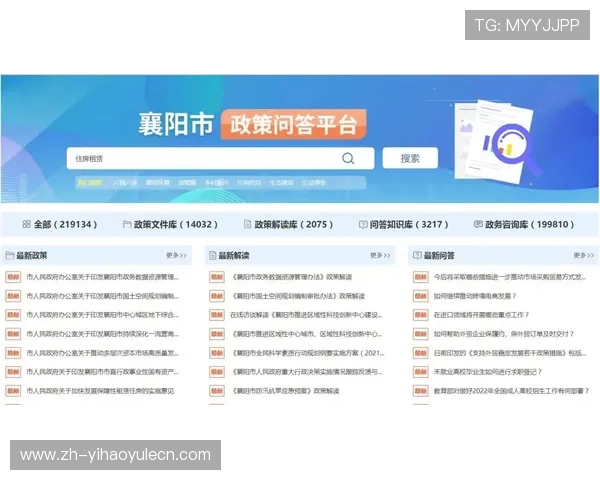
Task: Click 最新 badge of 多层次资本市场 policy row
Action: coord(13,353)
